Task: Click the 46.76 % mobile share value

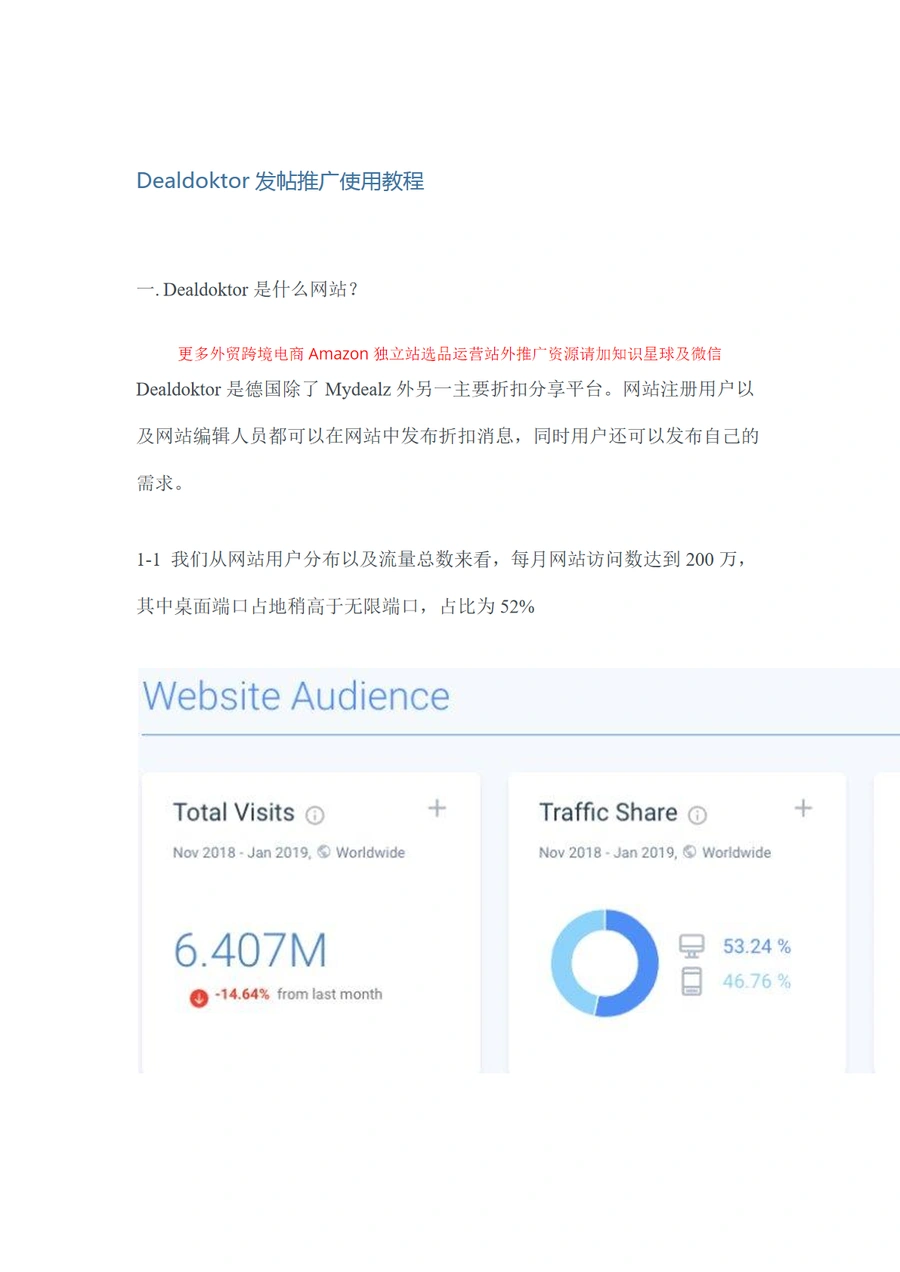Action: click(x=757, y=981)
